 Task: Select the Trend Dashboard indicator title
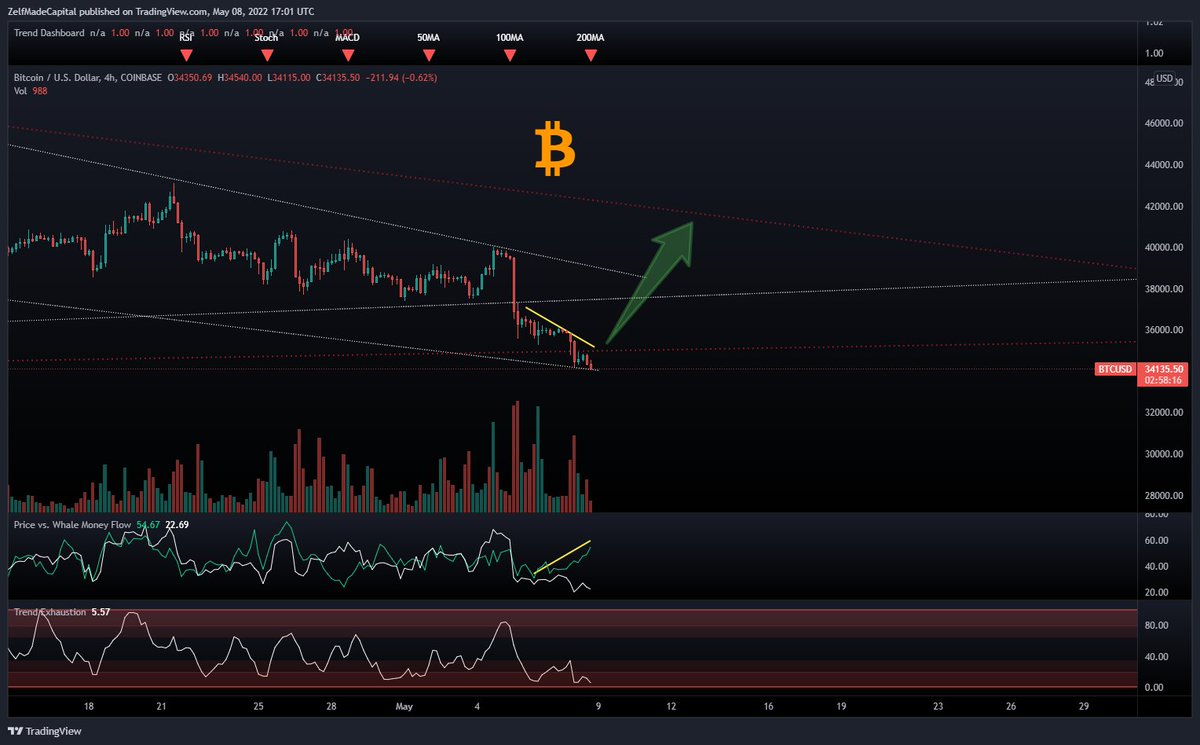pos(50,33)
